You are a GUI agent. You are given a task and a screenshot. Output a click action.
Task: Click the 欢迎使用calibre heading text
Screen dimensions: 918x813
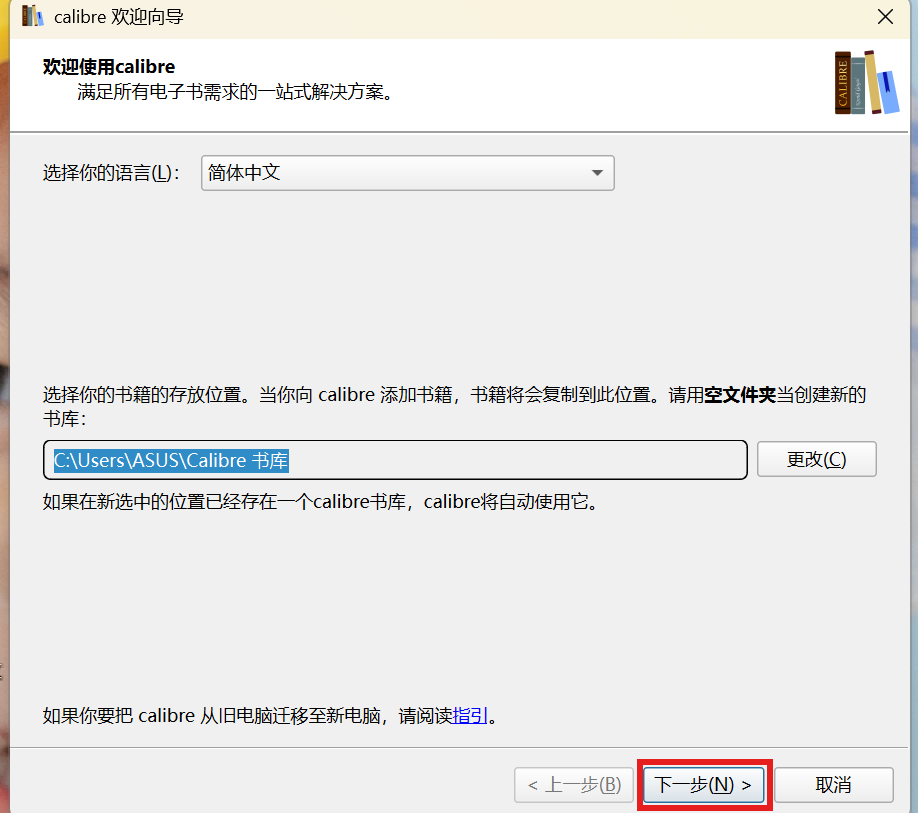click(x=109, y=67)
